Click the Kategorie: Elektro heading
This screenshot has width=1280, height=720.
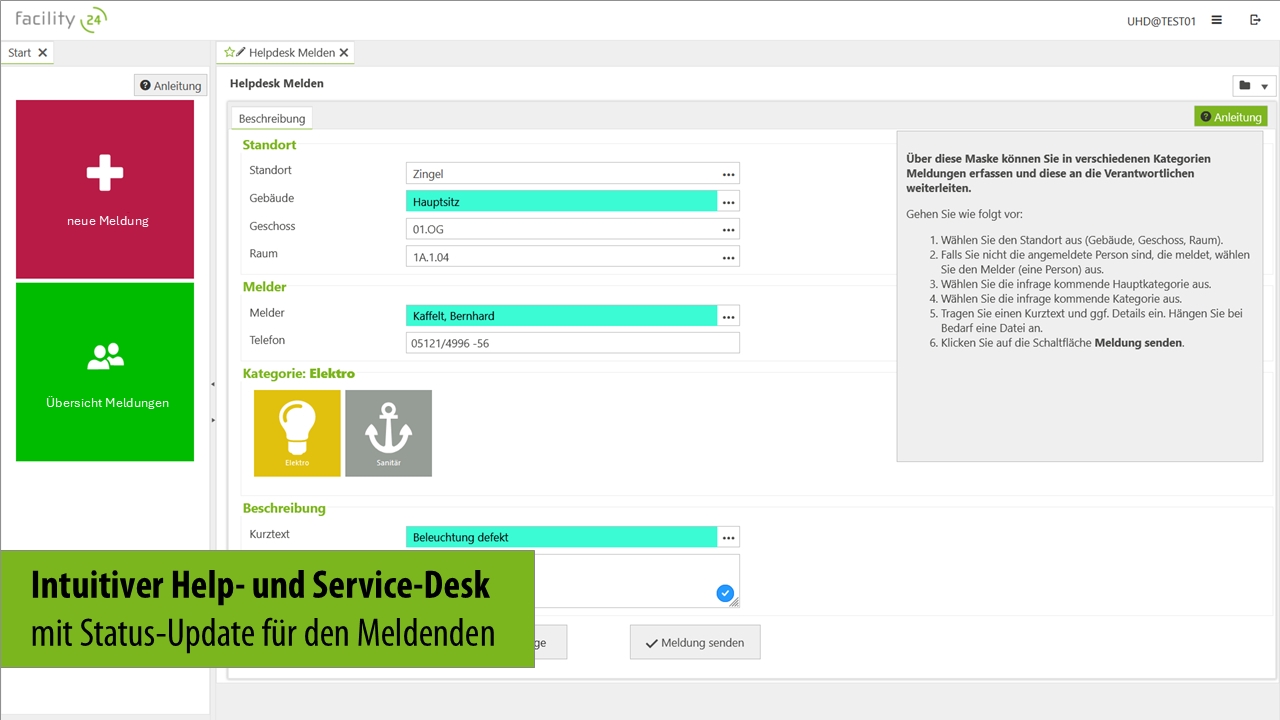click(x=299, y=374)
